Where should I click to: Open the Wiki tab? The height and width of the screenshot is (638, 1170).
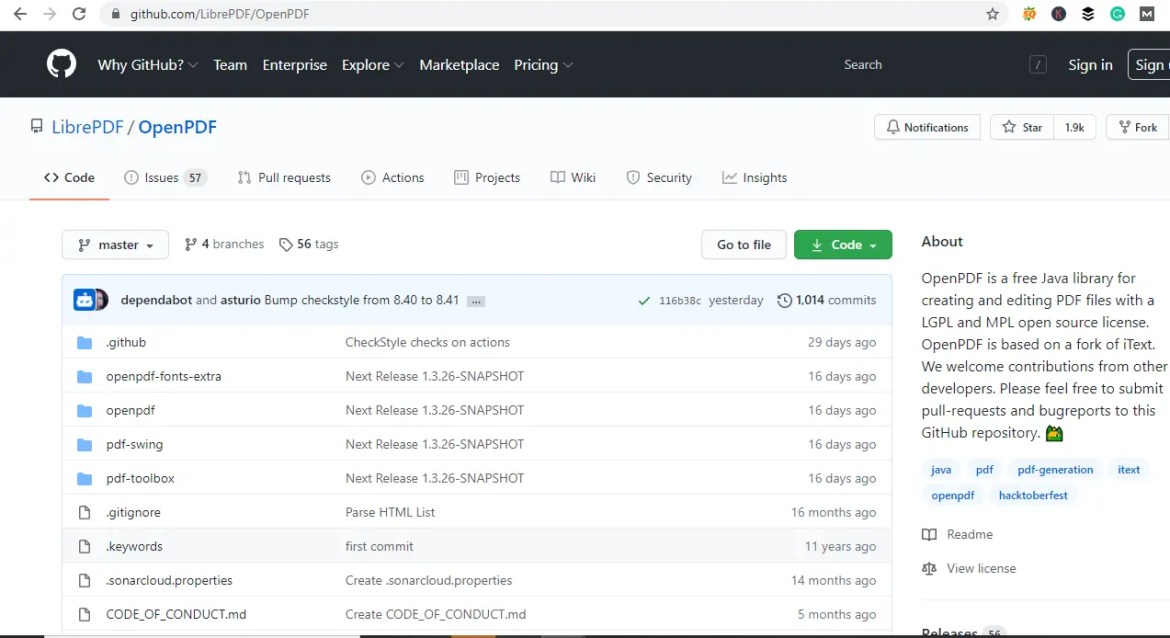click(x=573, y=178)
